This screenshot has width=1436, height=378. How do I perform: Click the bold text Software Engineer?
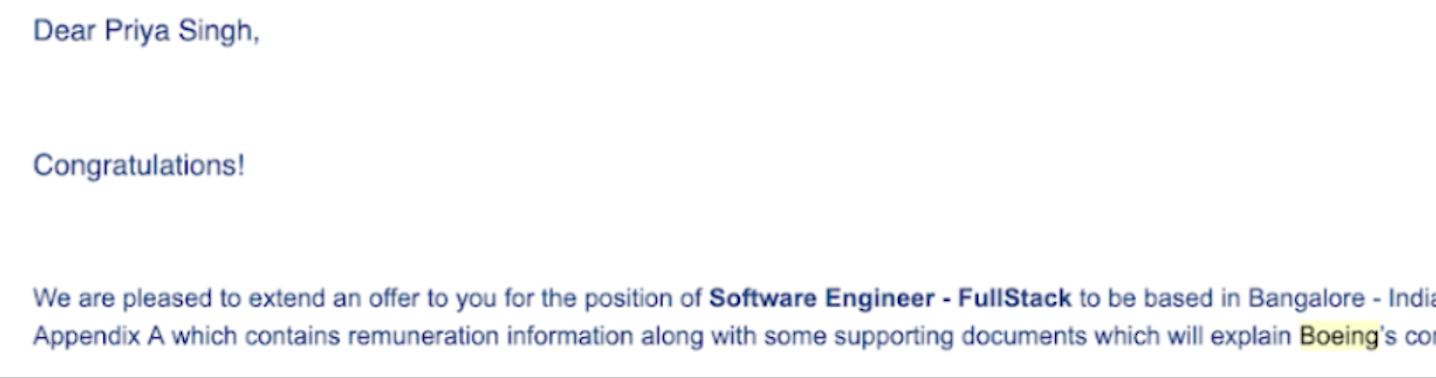(x=822, y=299)
